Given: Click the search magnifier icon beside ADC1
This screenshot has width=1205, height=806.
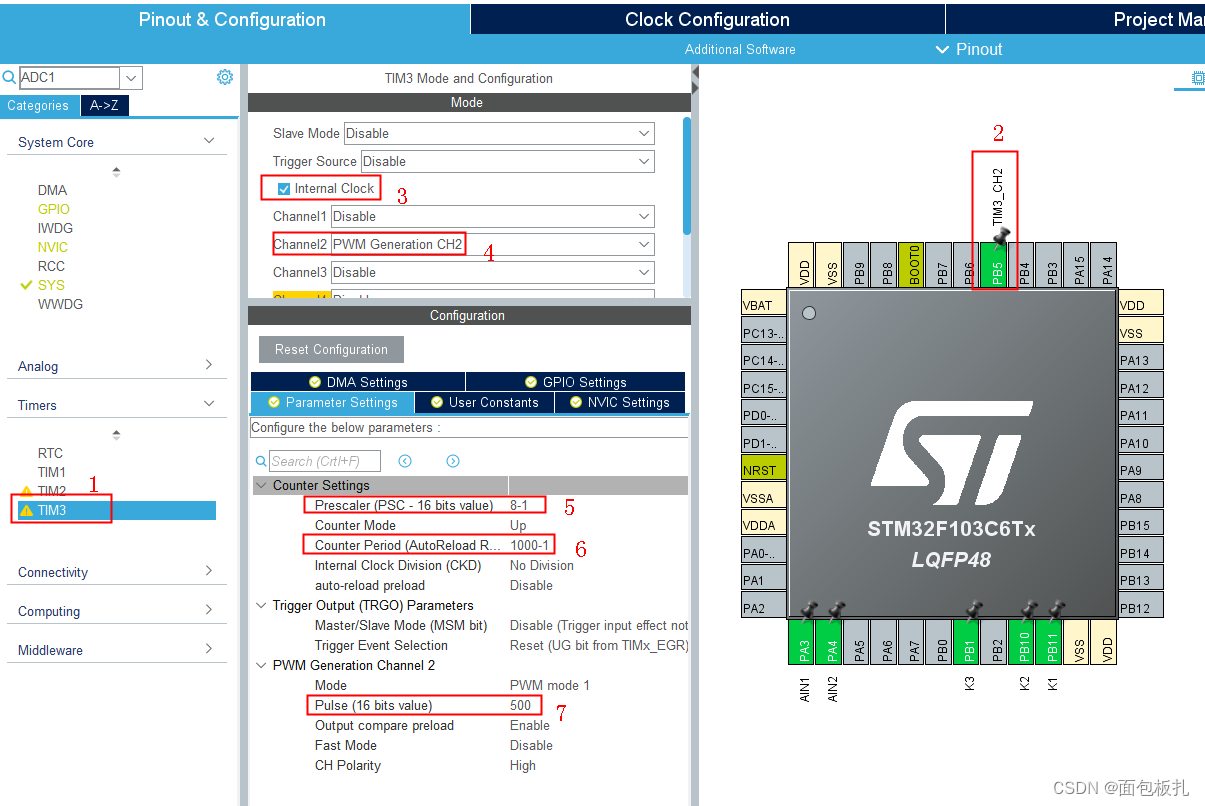Looking at the screenshot, I should click(x=9, y=77).
